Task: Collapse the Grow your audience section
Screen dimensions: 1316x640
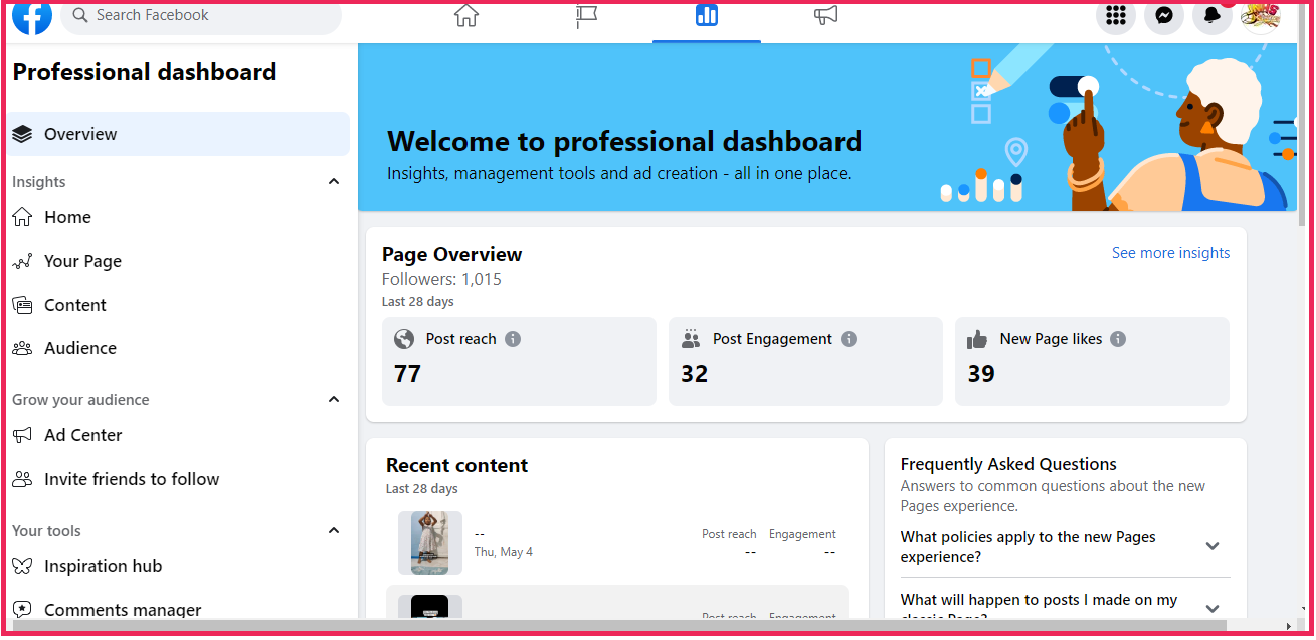Action: (334, 400)
